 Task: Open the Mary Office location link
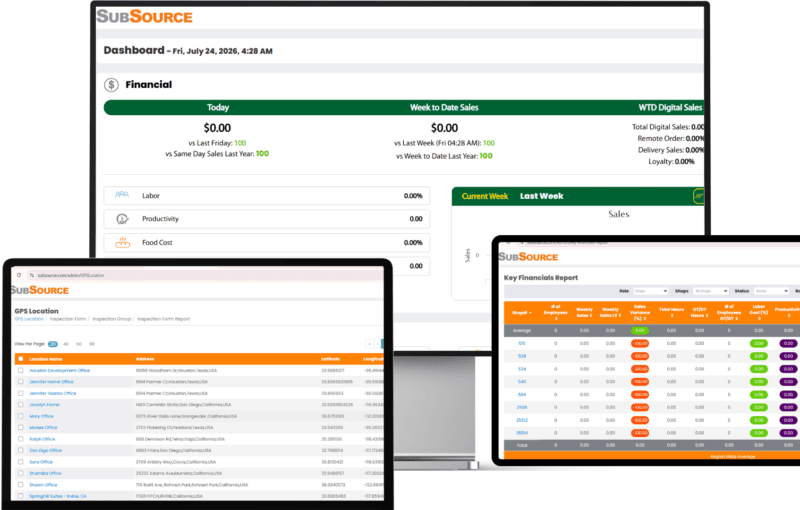(x=41, y=416)
